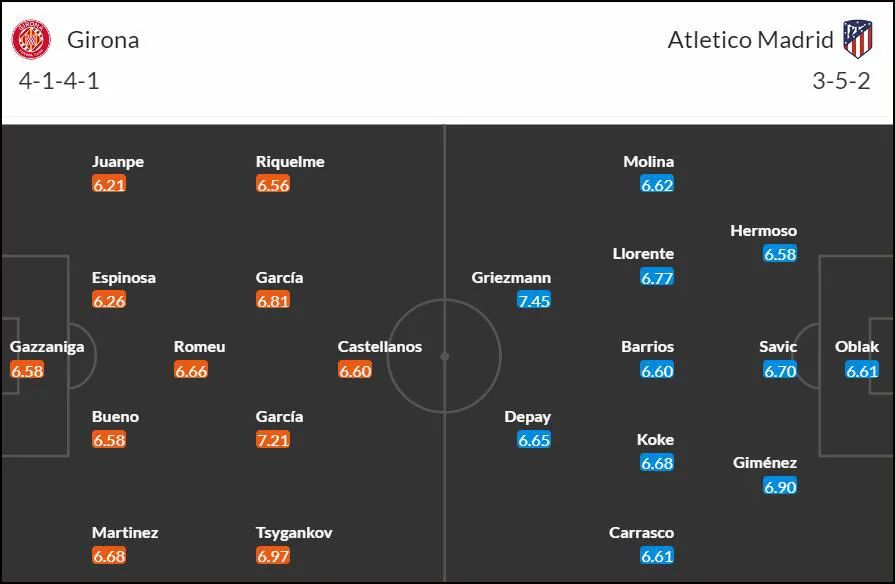Click the Atletico 3-5-2 formation text
The image size is (895, 584).
coord(841,81)
